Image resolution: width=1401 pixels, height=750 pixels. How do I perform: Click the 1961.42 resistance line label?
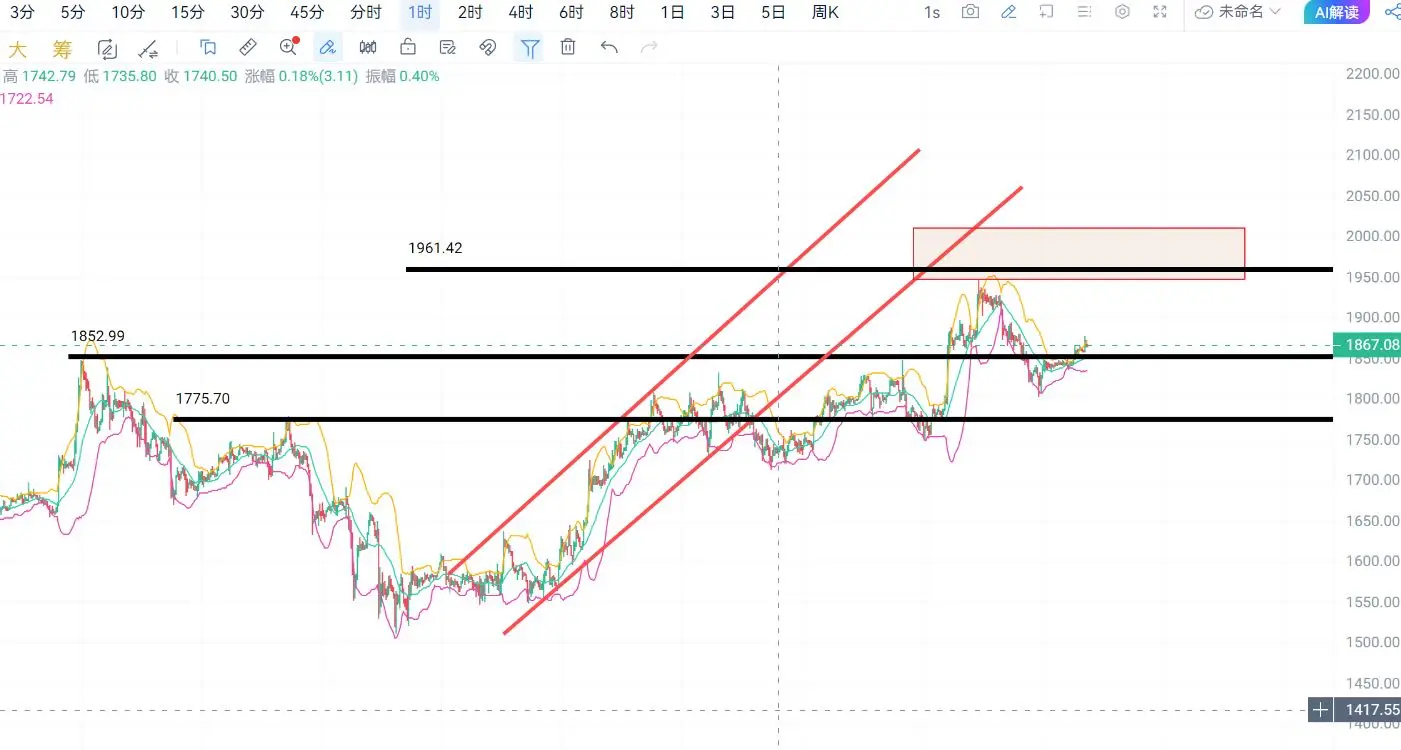click(x=435, y=247)
